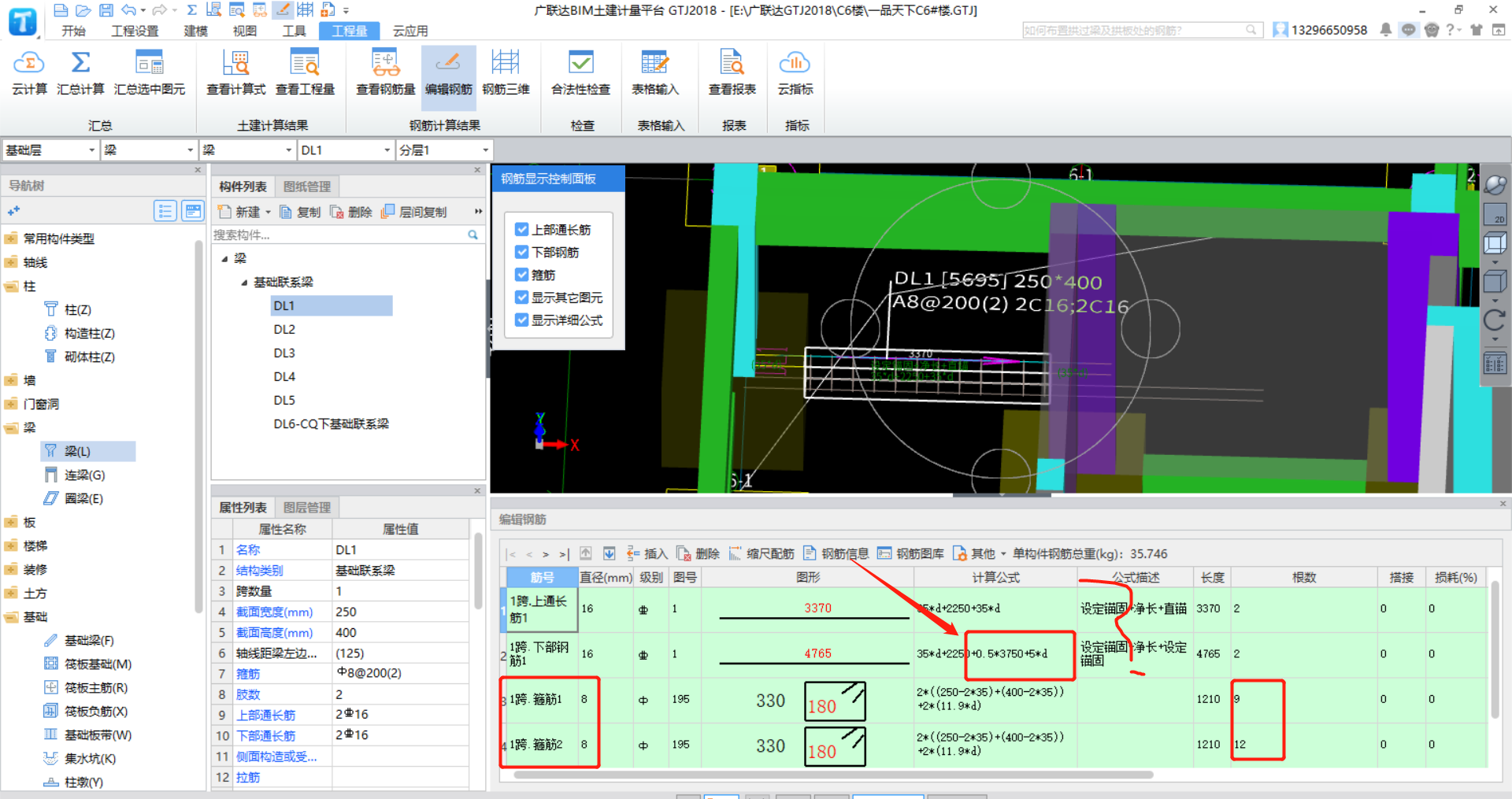Select DL6-CQ下基础联系梁 component
1512x799 pixels.
[331, 424]
